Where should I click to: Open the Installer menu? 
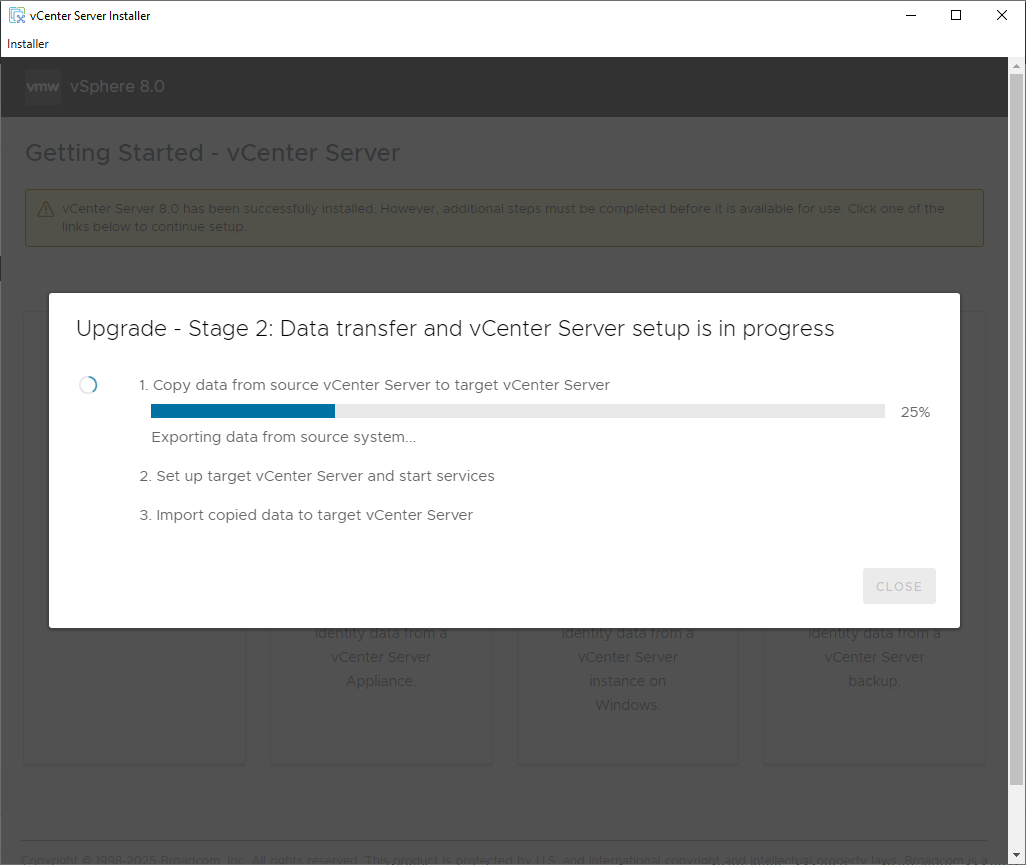point(28,44)
